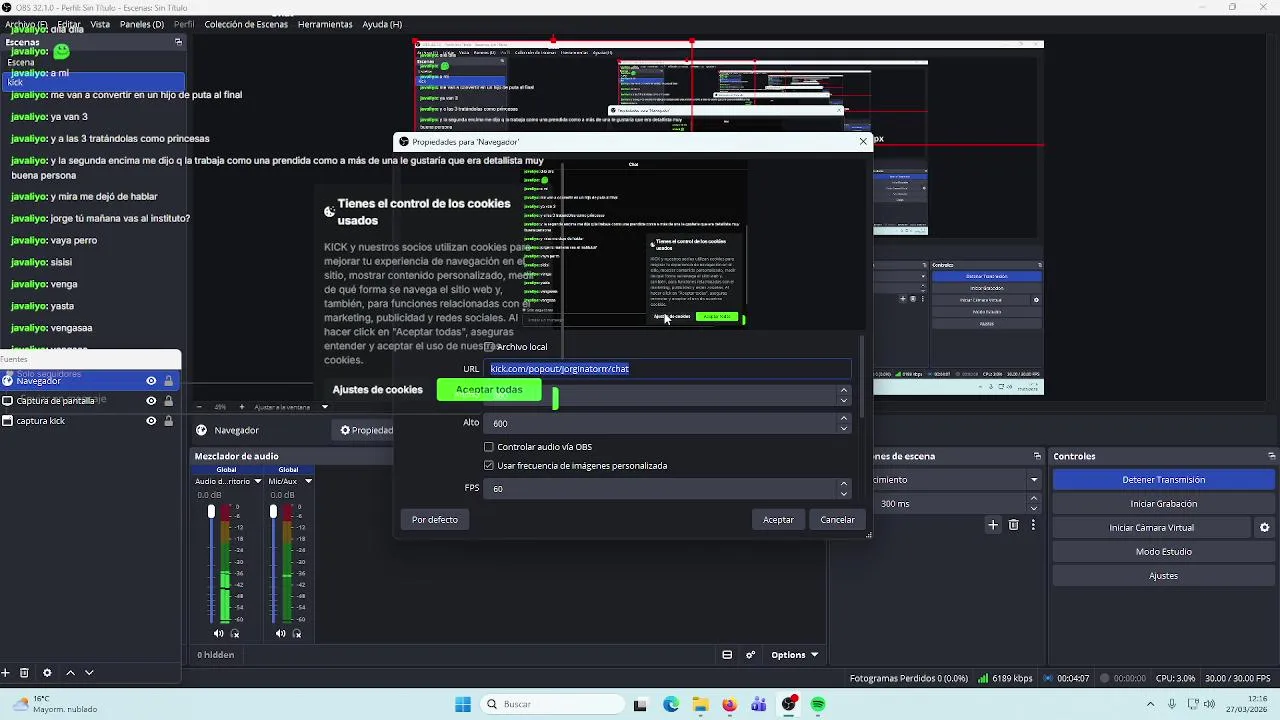The height and width of the screenshot is (720, 1280).
Task: Undock the scene transitions panel
Action: (x=1037, y=456)
